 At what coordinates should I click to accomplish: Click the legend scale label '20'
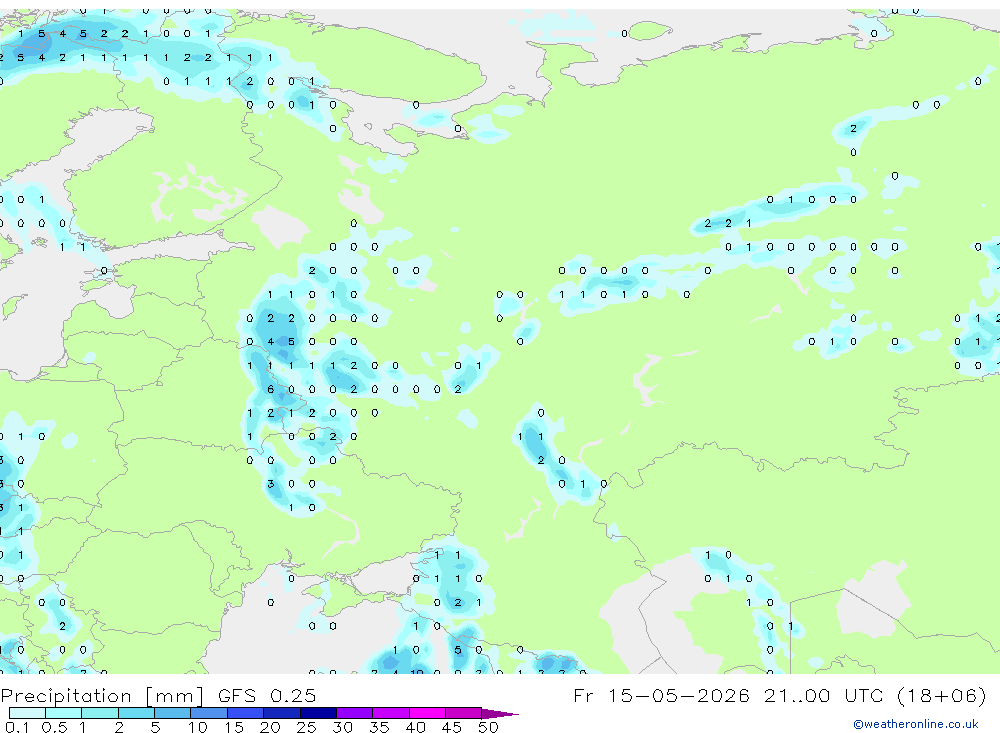[270, 727]
